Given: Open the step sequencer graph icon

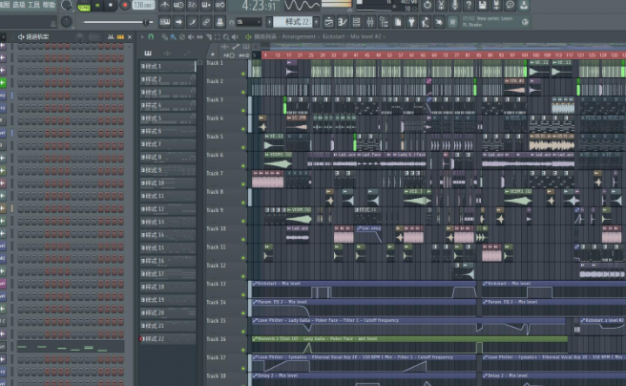Looking at the screenshot, I should [343, 22].
